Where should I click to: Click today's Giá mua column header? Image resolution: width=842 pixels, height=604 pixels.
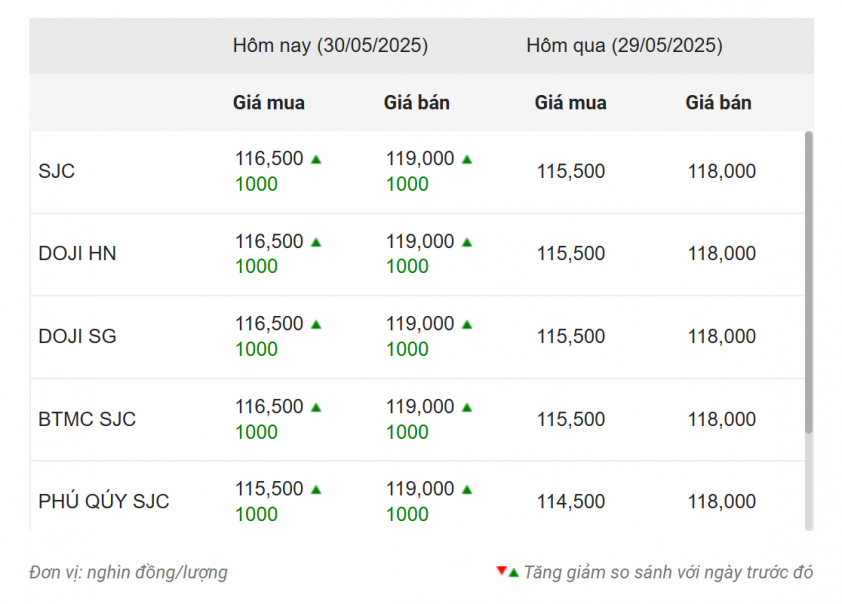(x=269, y=103)
